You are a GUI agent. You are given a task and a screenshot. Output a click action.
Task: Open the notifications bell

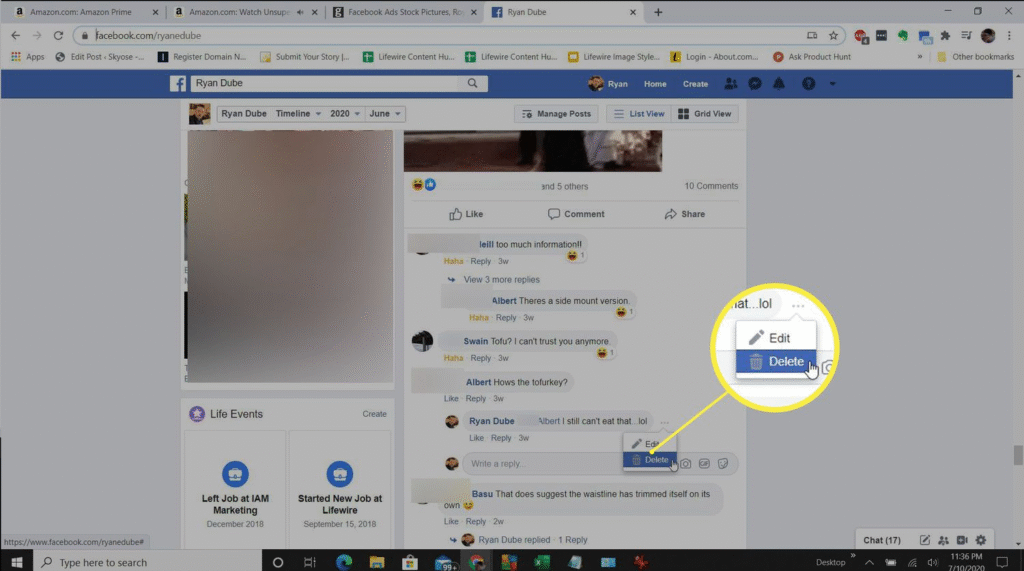[x=778, y=84]
